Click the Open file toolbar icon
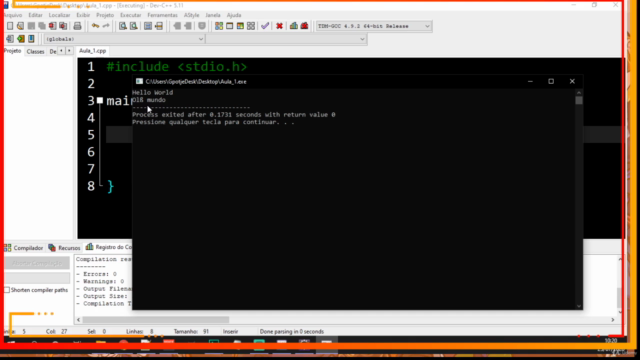Screen dimensions: 640x360 click(20, 26)
